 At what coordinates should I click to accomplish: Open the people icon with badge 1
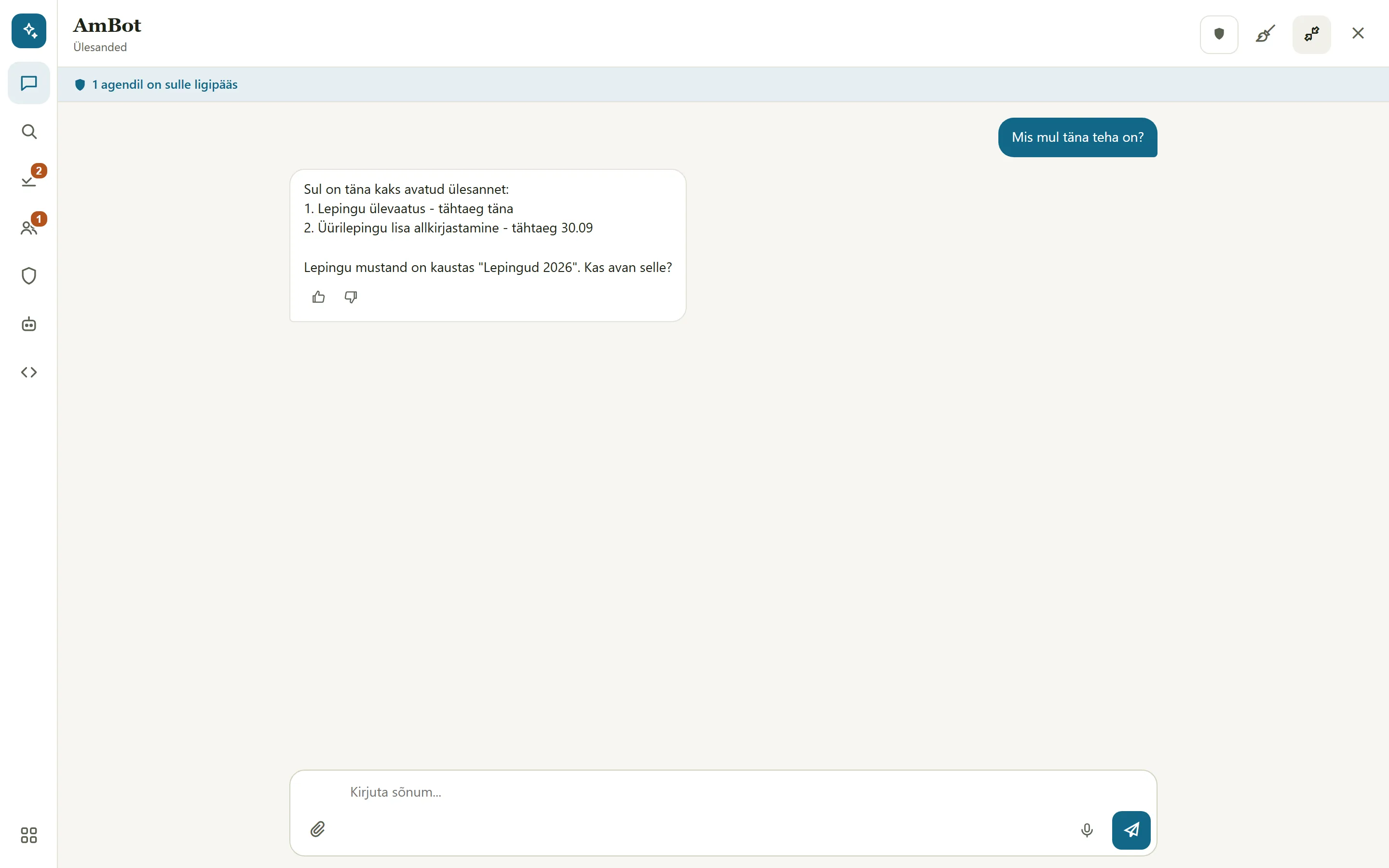[29, 228]
